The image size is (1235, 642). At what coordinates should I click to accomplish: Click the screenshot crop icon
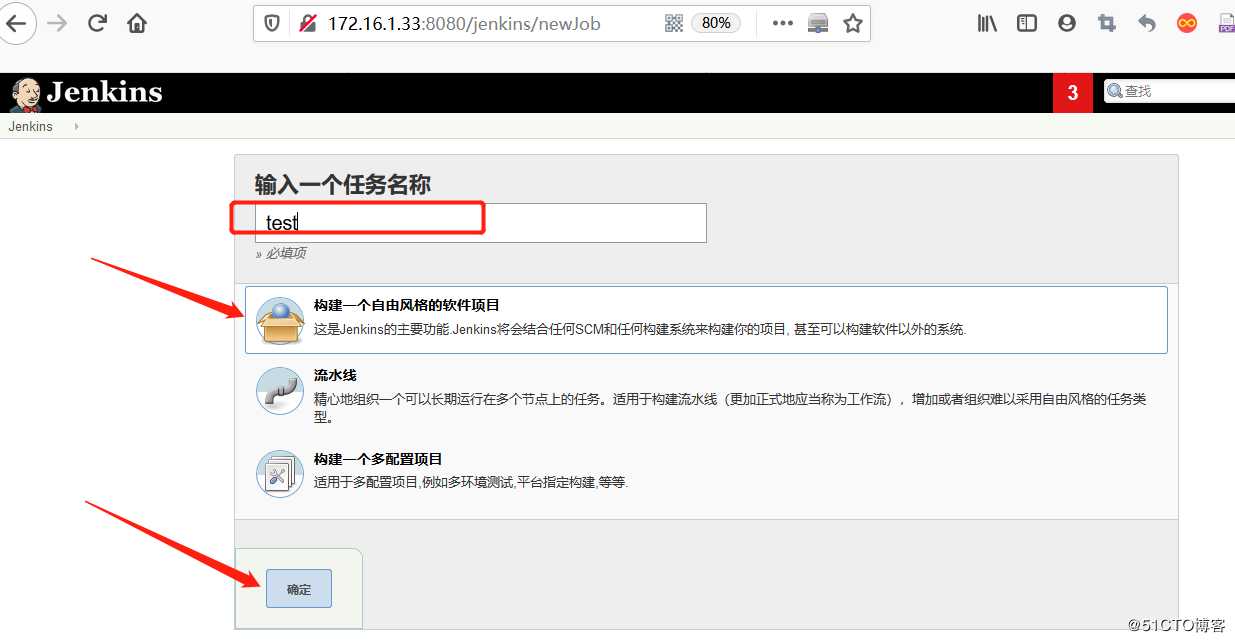point(1107,23)
